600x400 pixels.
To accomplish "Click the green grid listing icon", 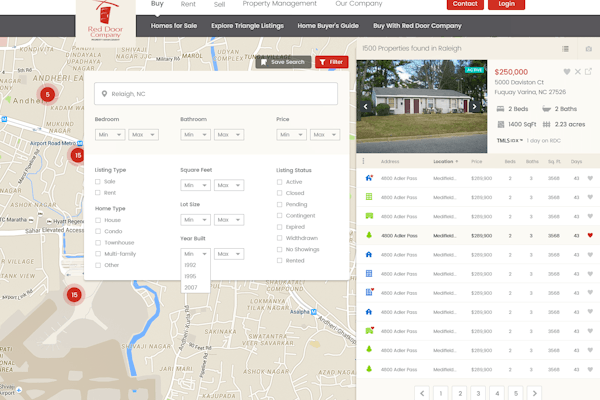I will coord(369,197).
